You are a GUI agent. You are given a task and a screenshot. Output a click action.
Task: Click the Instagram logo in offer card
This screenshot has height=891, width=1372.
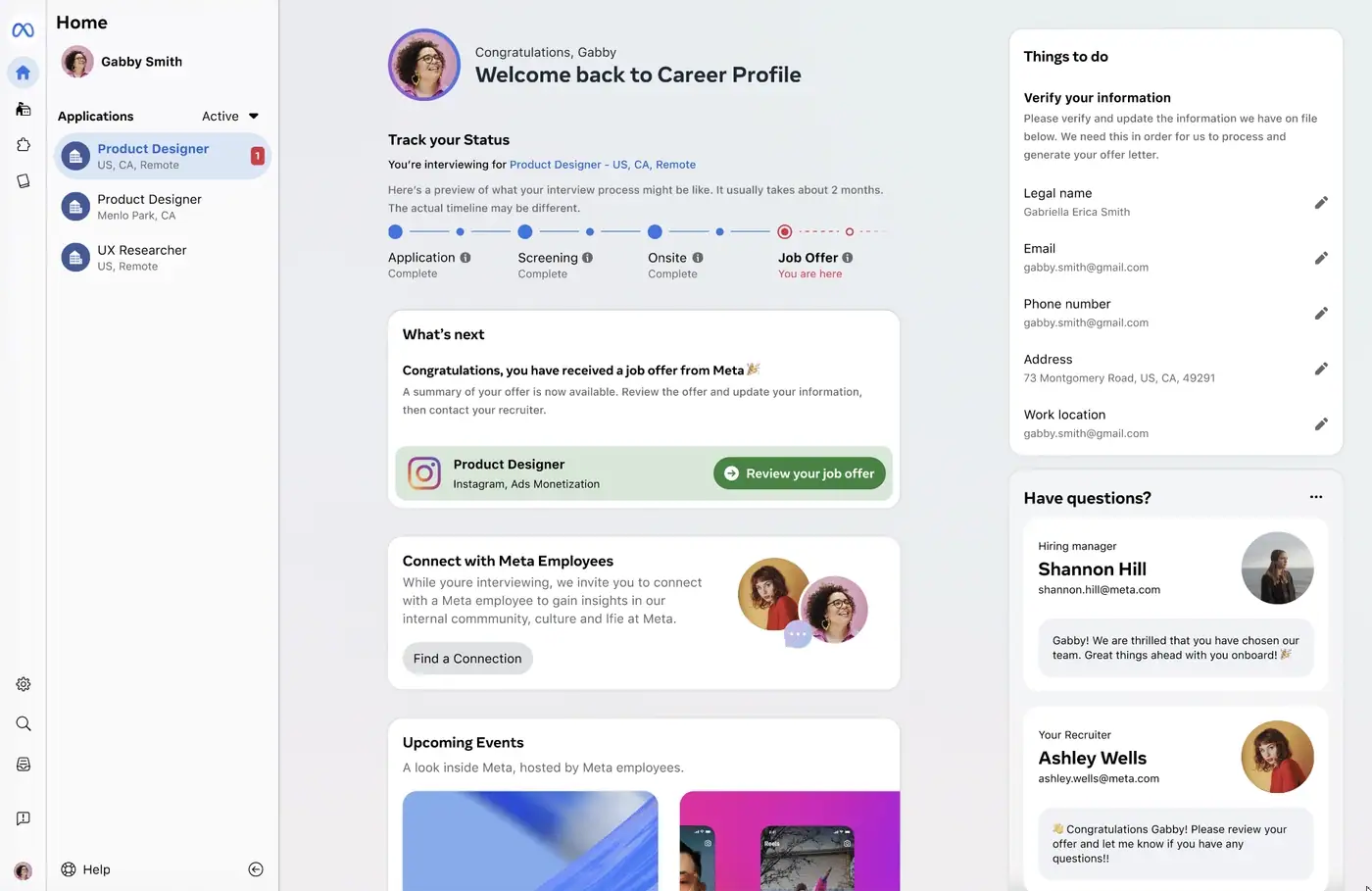(424, 473)
